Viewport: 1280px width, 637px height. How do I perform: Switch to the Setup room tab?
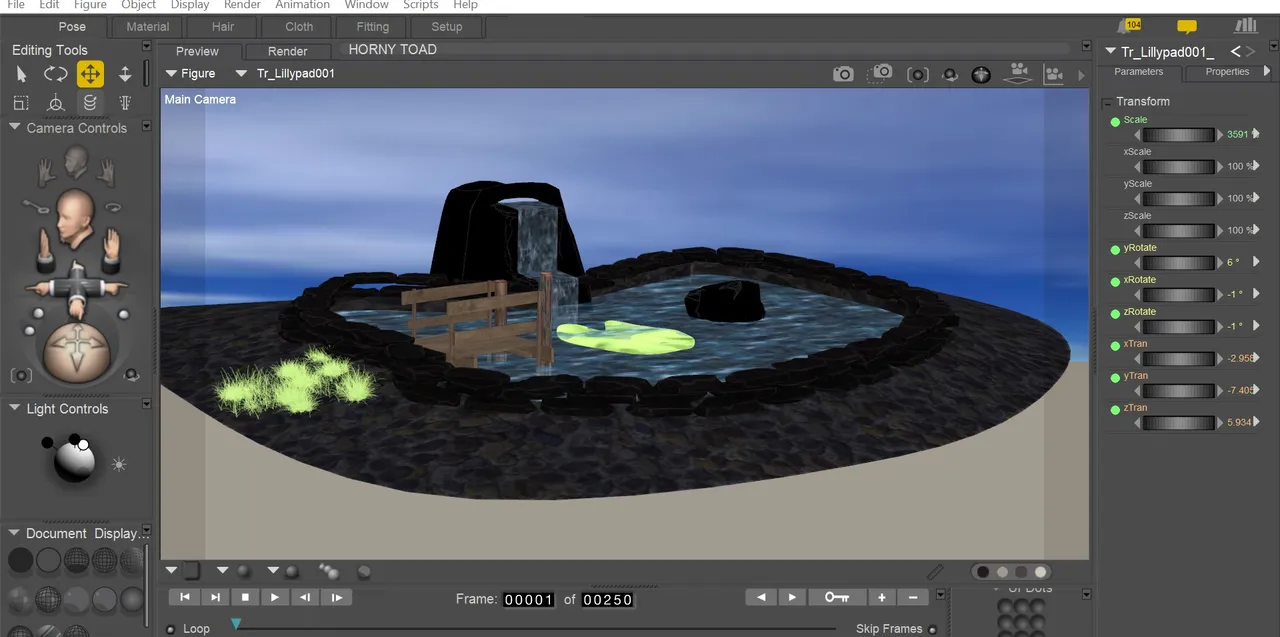(x=447, y=27)
